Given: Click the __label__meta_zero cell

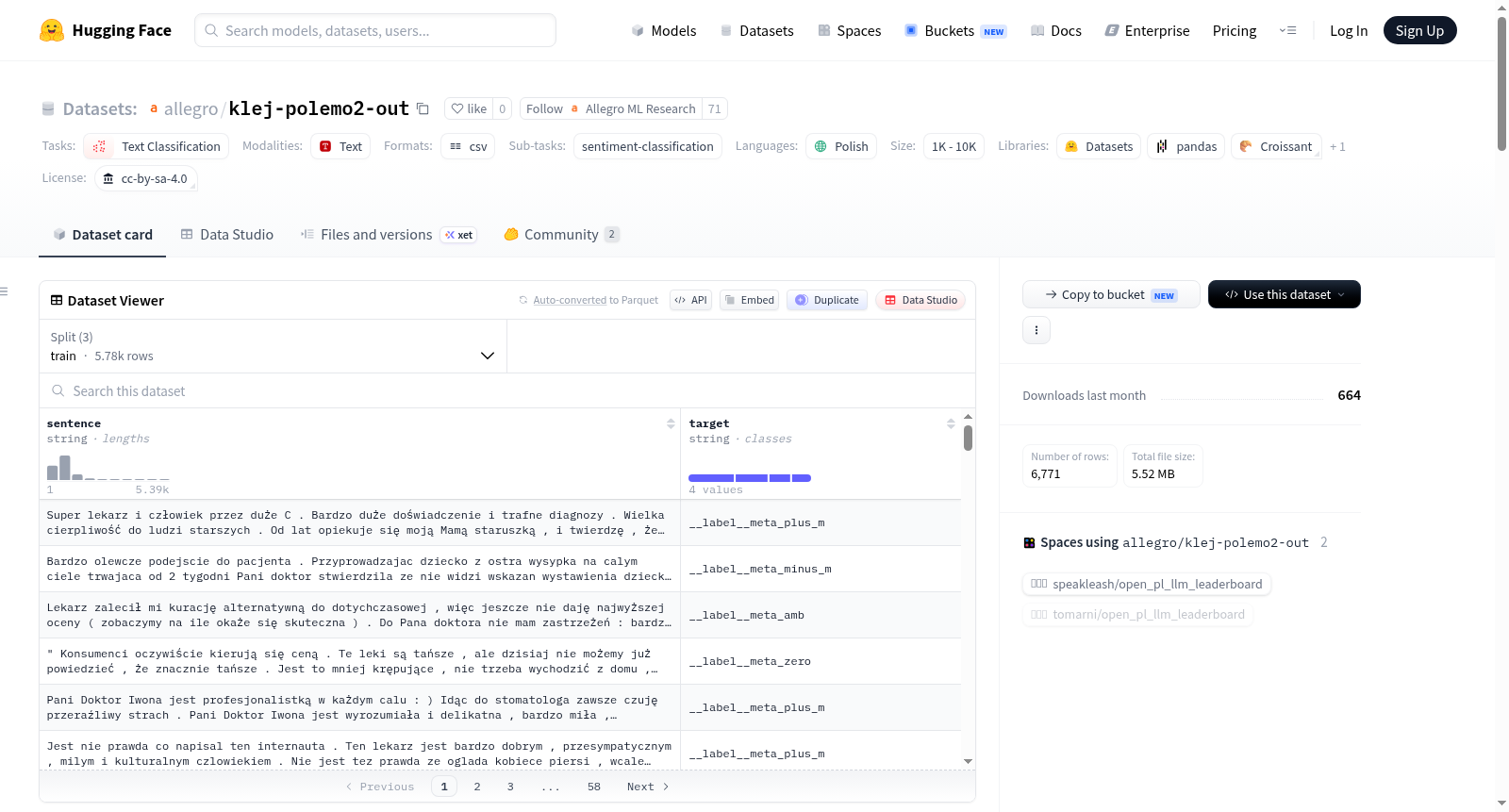Looking at the screenshot, I should pos(821,661).
